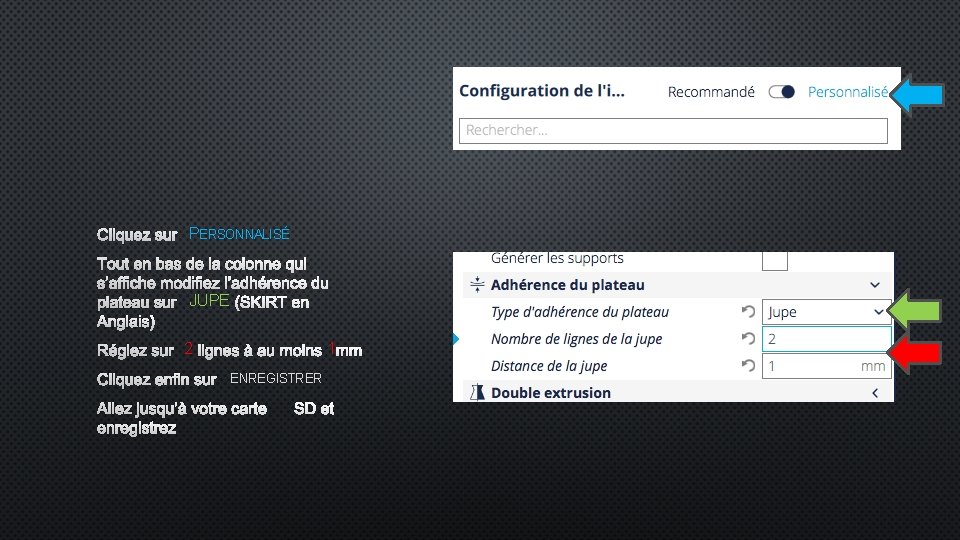The width and height of the screenshot is (960, 540).
Task: Click the Configuration de l'i... title
Action: (541, 91)
